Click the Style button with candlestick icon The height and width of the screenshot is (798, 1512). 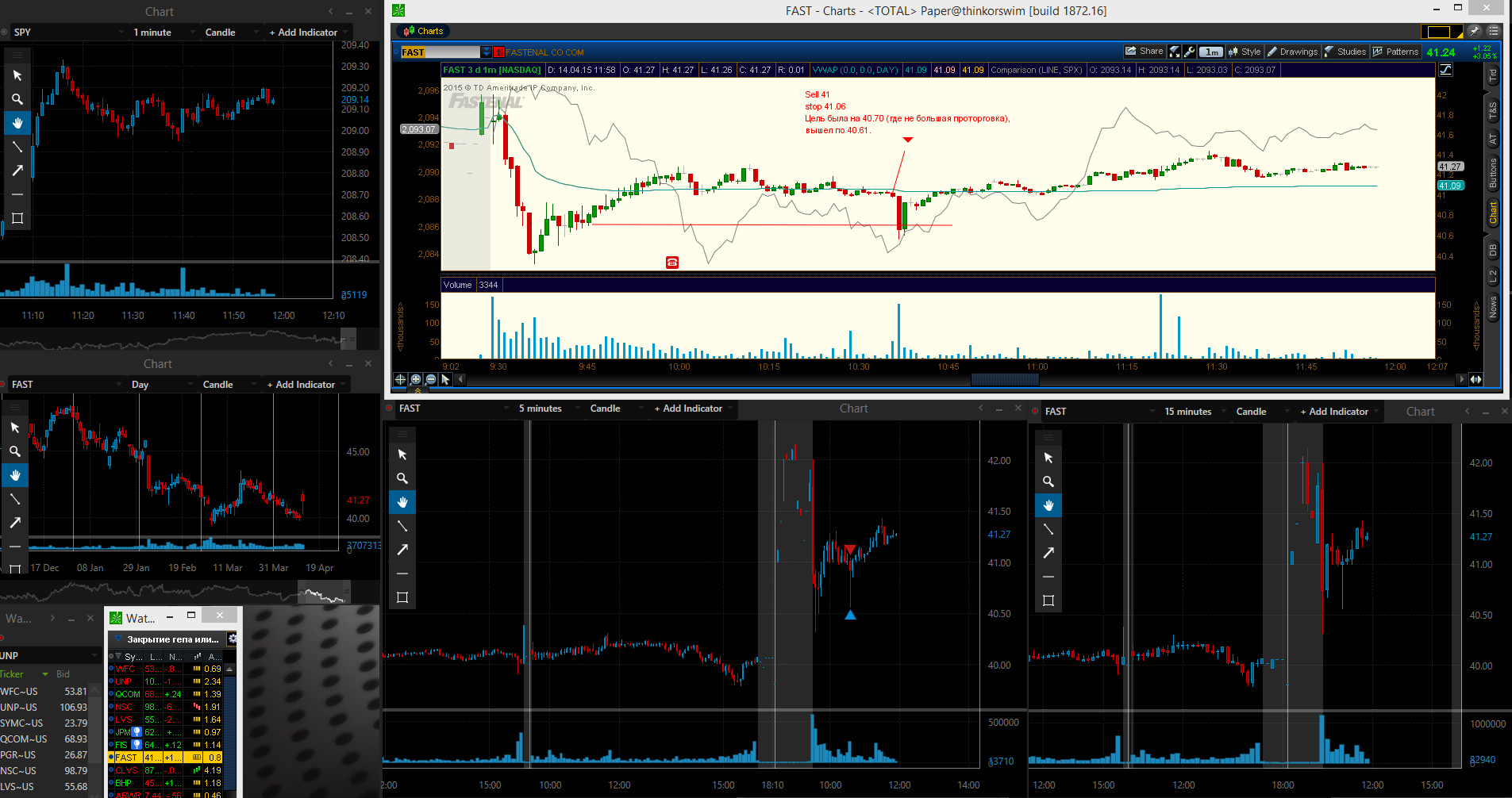1245,52
